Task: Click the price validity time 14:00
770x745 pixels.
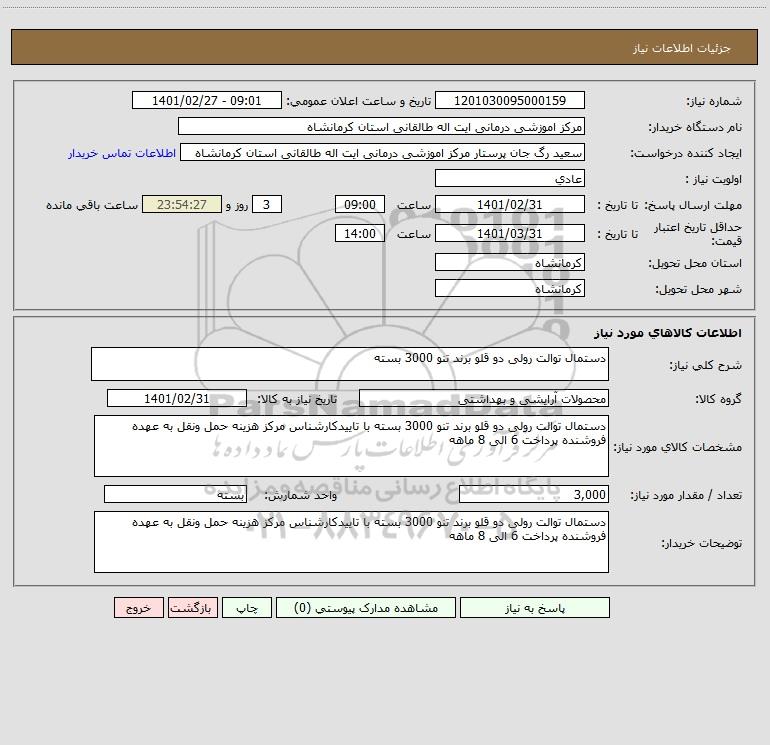Action: point(359,233)
